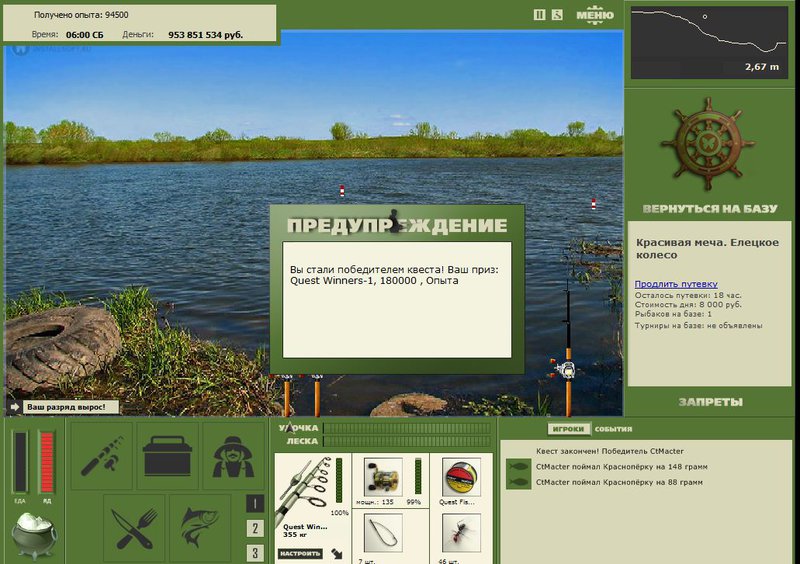The image size is (800, 564).
Task: Select the ant bait thumbnail
Action: pos(461,533)
